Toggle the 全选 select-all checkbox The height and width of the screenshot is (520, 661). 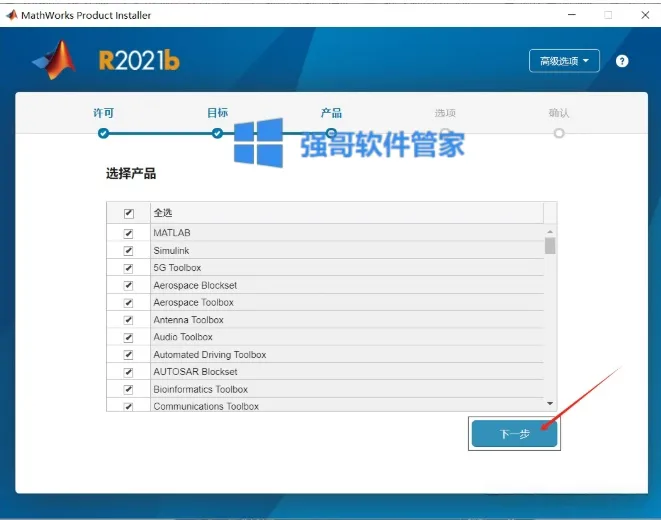129,213
